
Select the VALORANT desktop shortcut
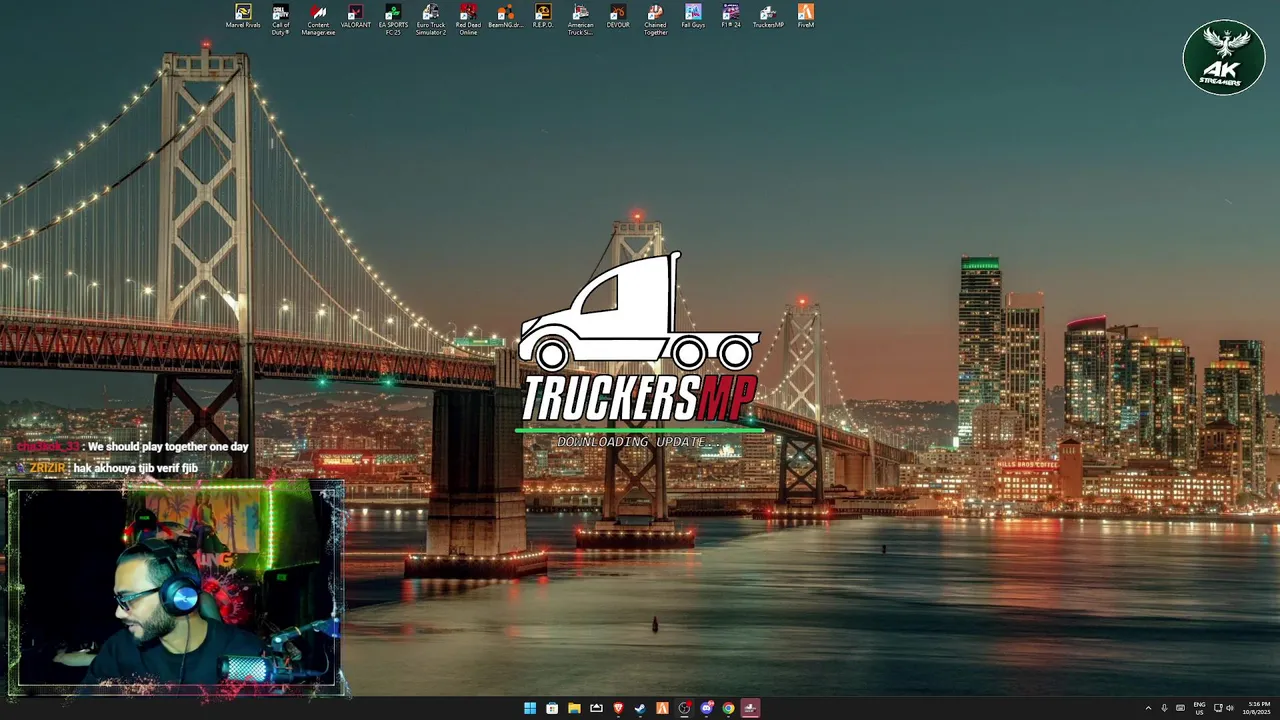(x=356, y=17)
